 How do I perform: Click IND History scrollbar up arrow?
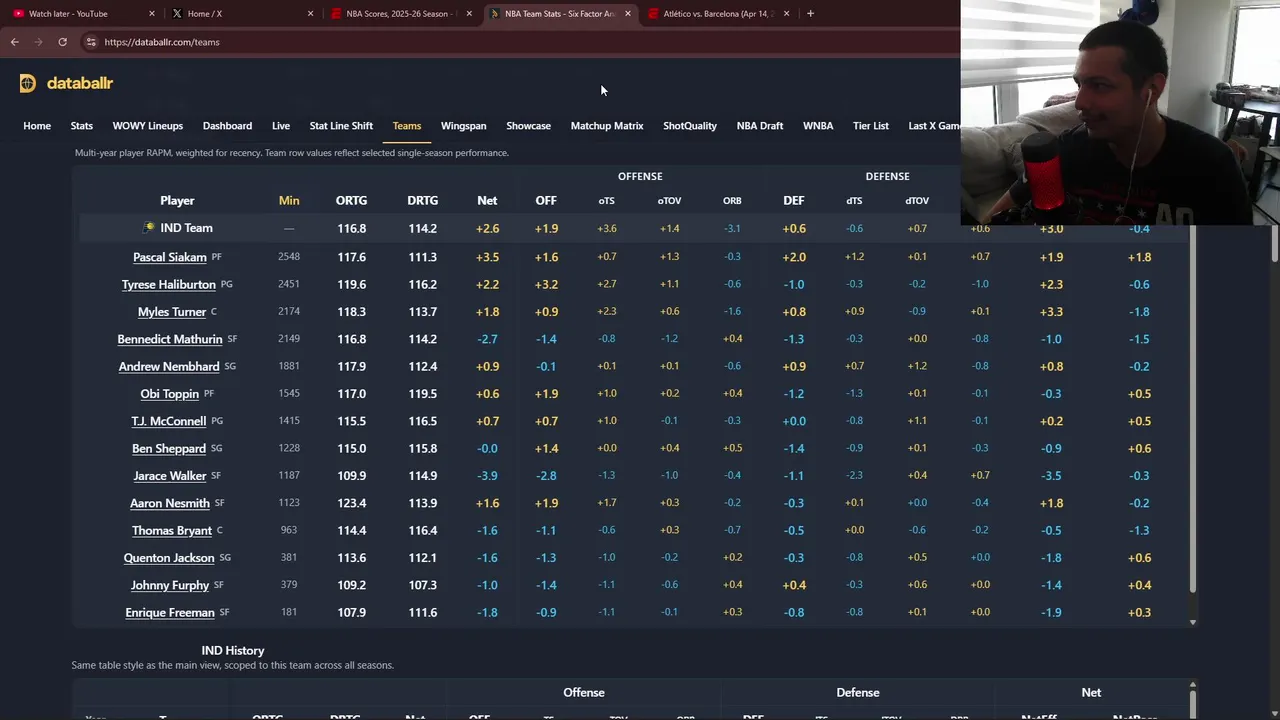[x=1192, y=685]
